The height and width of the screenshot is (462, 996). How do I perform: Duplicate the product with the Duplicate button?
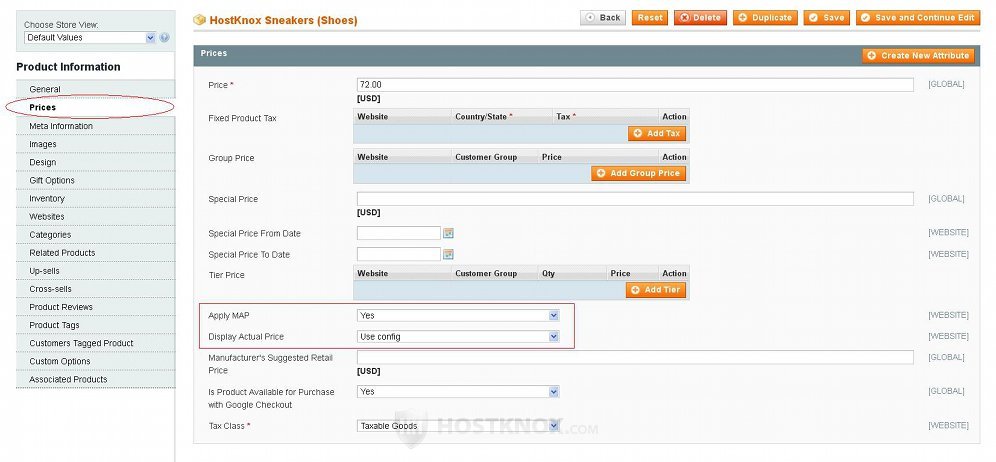coord(765,18)
